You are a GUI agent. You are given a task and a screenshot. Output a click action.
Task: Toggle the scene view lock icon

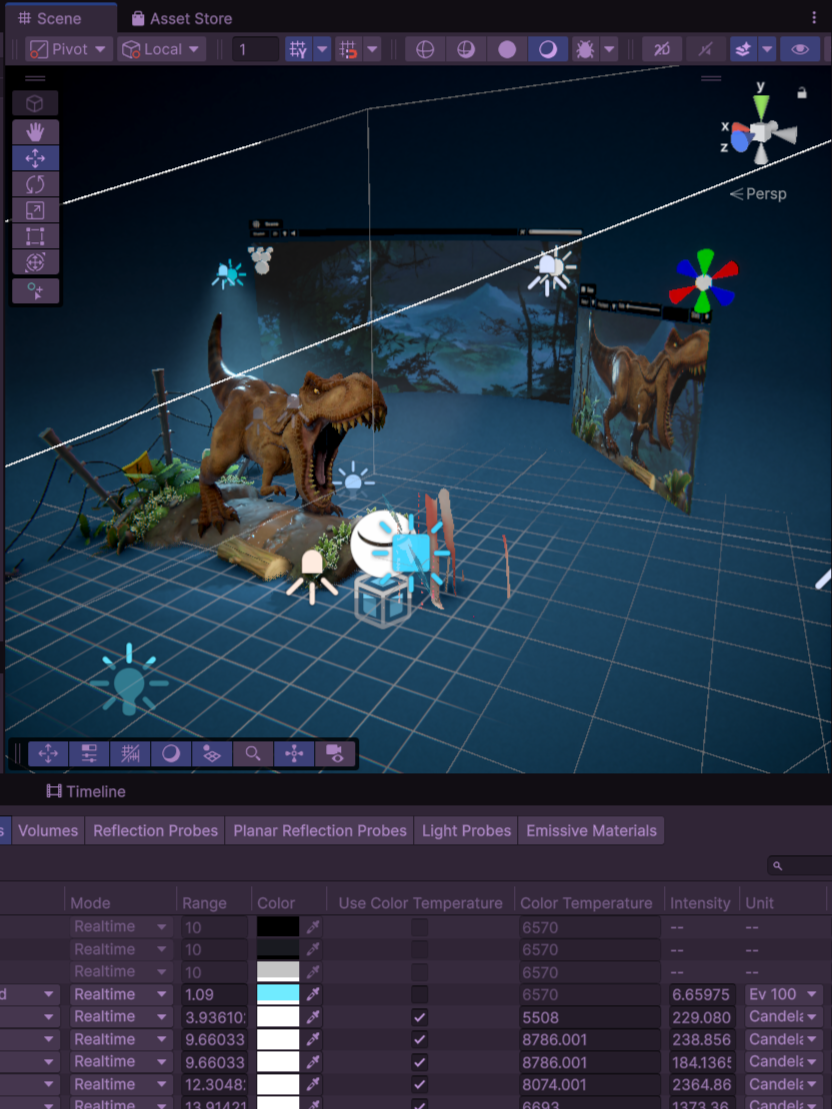click(x=801, y=93)
